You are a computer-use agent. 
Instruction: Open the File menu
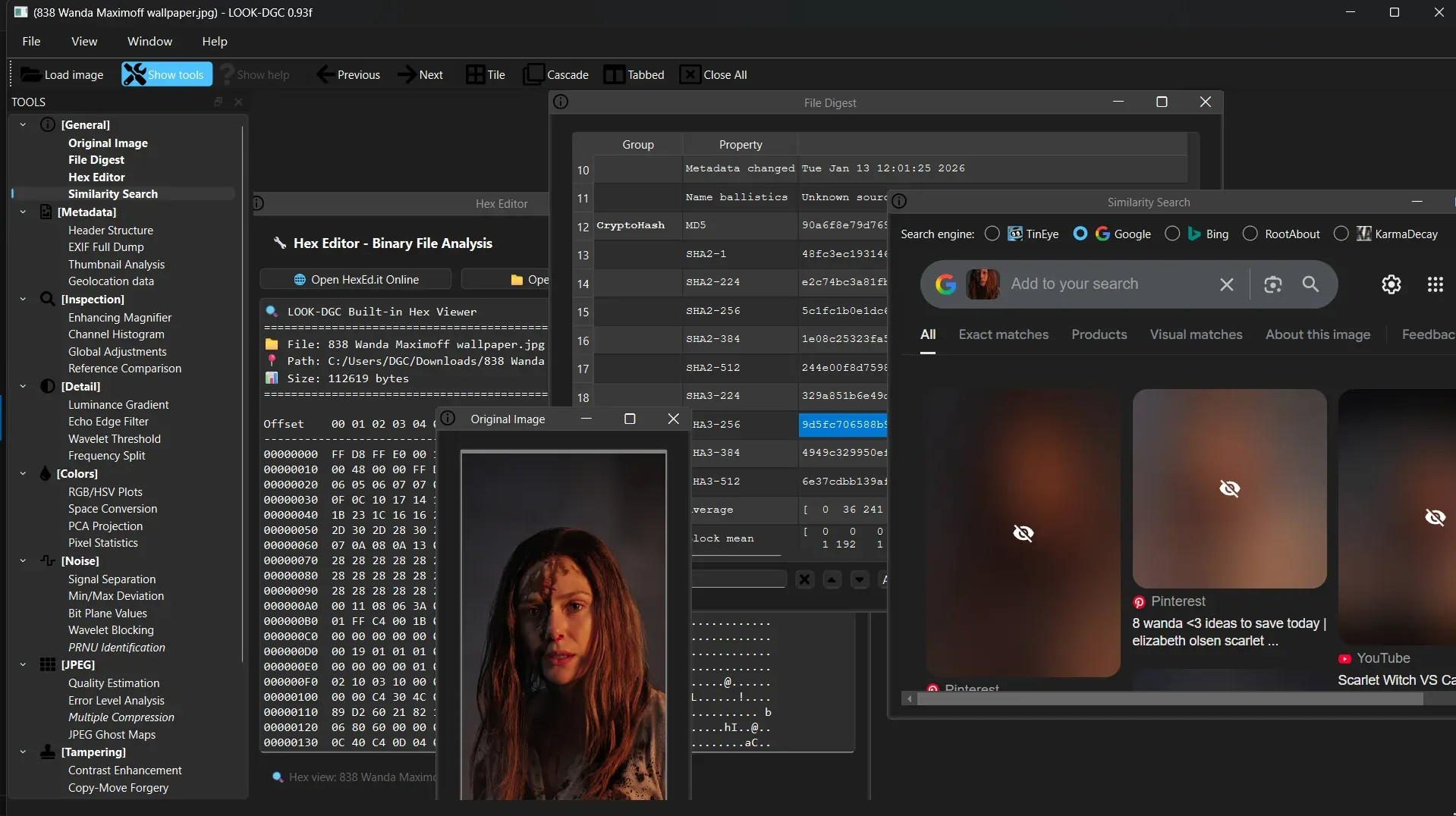31,41
